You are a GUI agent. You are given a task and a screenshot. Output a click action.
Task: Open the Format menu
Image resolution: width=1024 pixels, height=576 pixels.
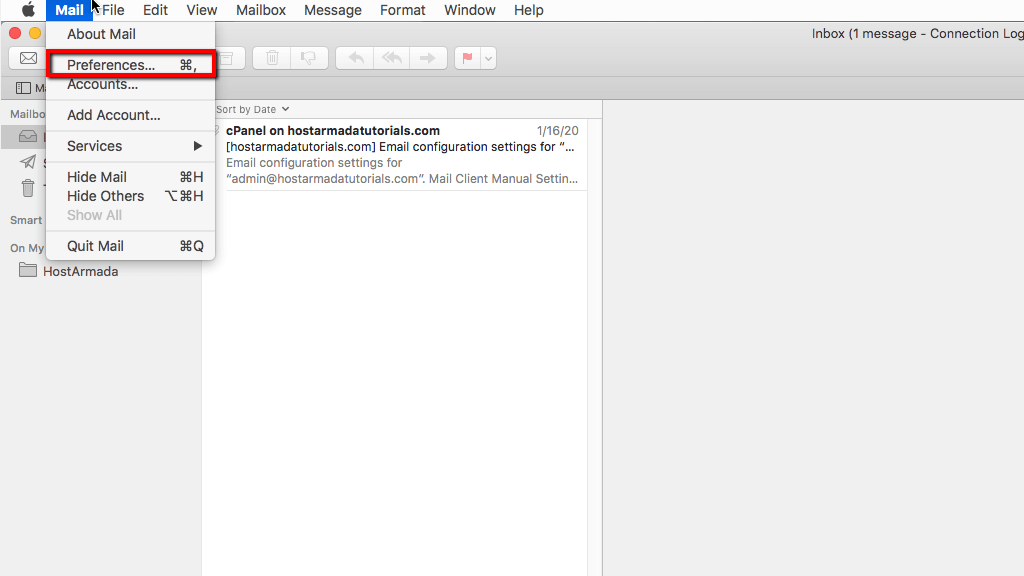pos(403,10)
